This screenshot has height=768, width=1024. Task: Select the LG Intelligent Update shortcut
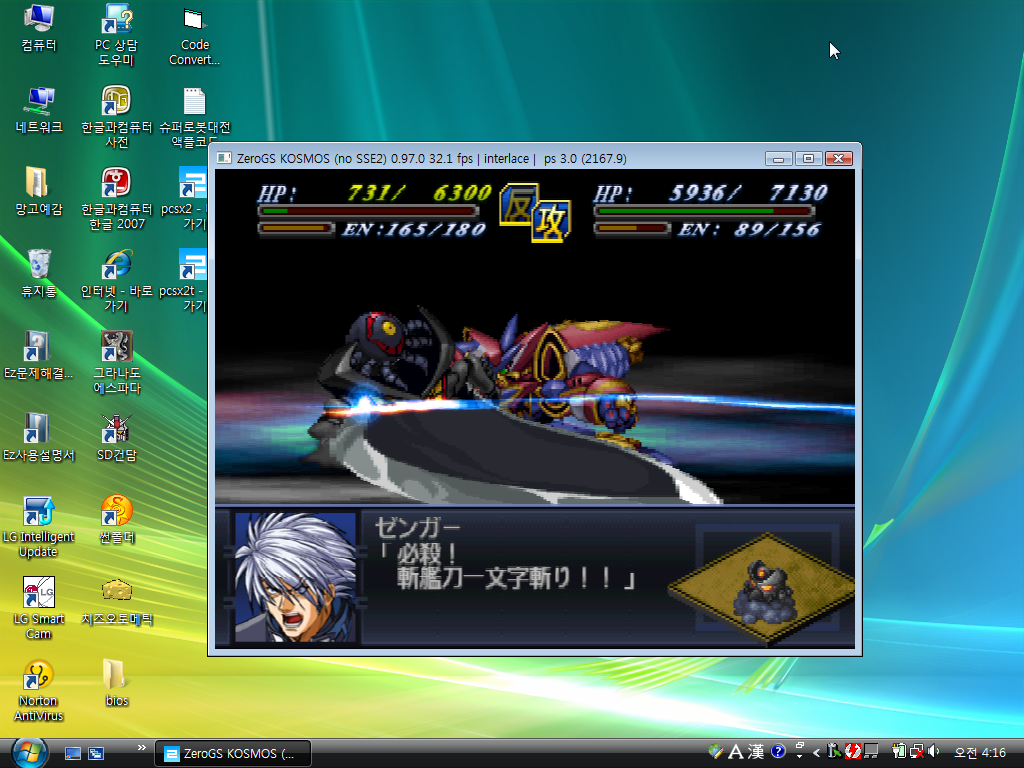point(39,528)
